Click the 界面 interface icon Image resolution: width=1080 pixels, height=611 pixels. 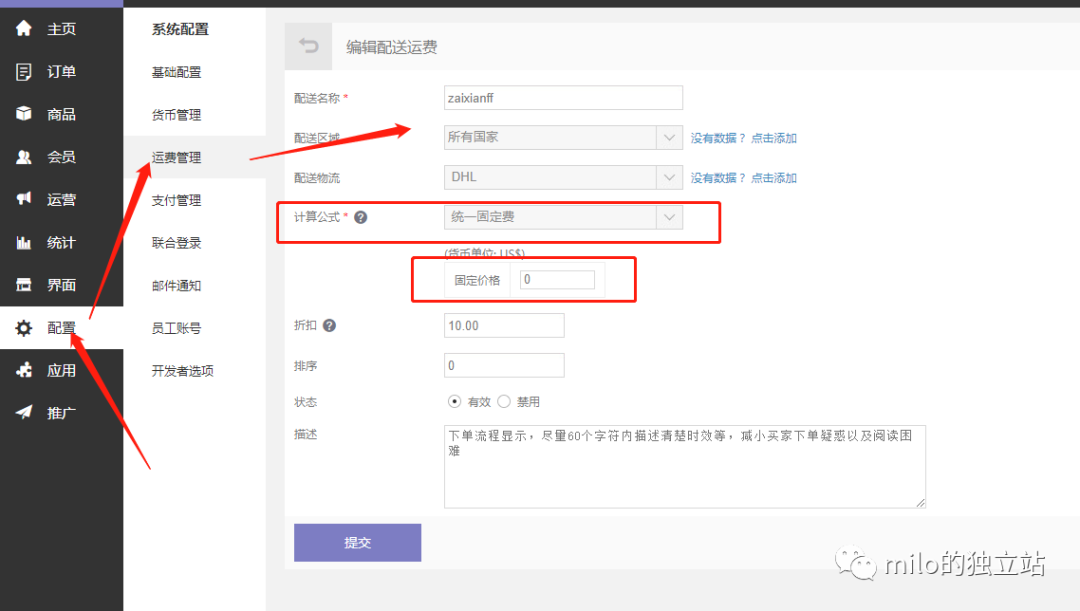[25, 284]
